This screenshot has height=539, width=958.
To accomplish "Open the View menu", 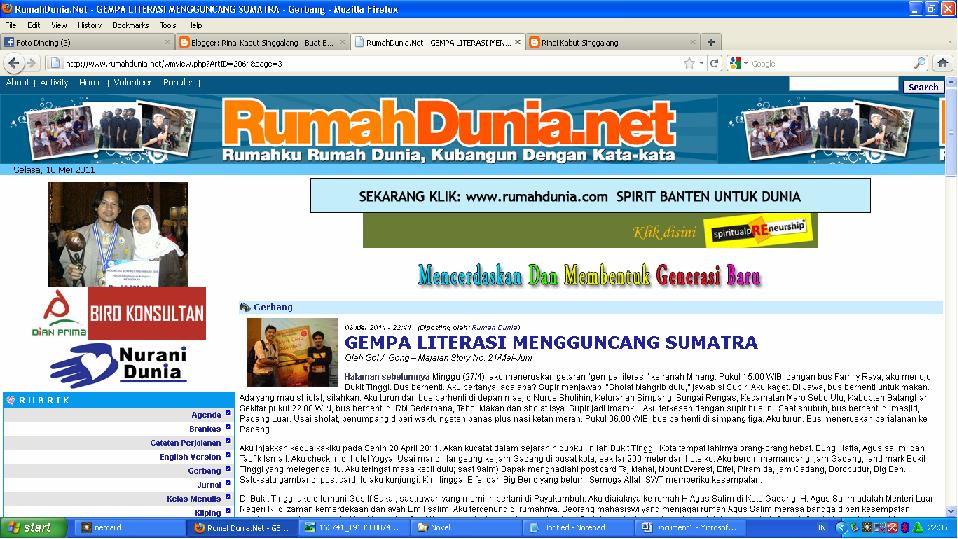I will [59, 25].
